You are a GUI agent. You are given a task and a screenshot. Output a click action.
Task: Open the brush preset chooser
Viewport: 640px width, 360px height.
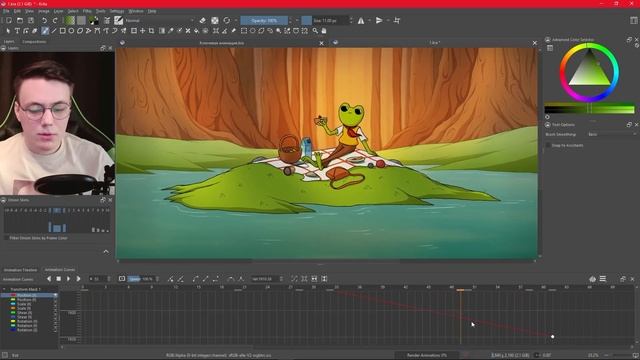pyautogui.click(x=118, y=20)
